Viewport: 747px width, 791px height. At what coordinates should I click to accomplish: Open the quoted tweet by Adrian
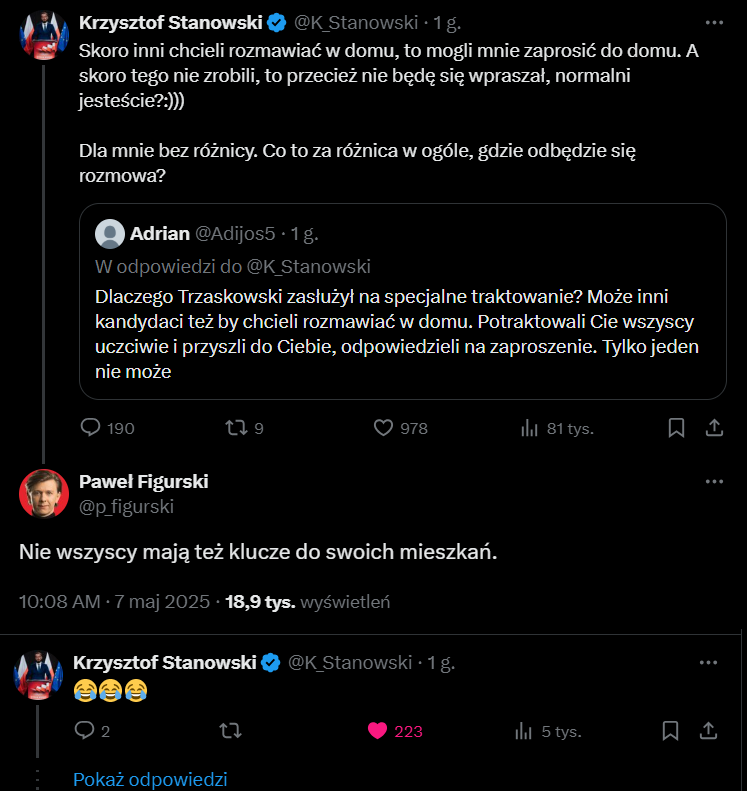[402, 320]
